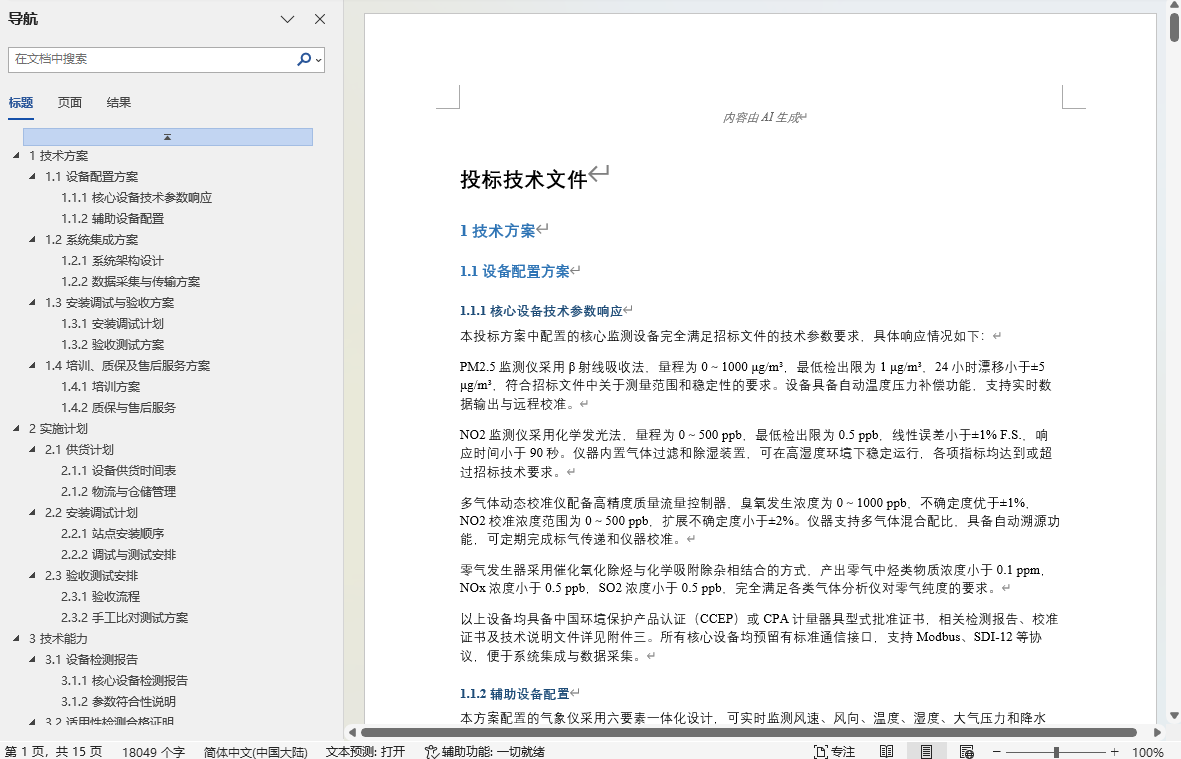Image resolution: width=1181 pixels, height=759 pixels.
Task: Click the zoom out minus button
Action: (996, 751)
